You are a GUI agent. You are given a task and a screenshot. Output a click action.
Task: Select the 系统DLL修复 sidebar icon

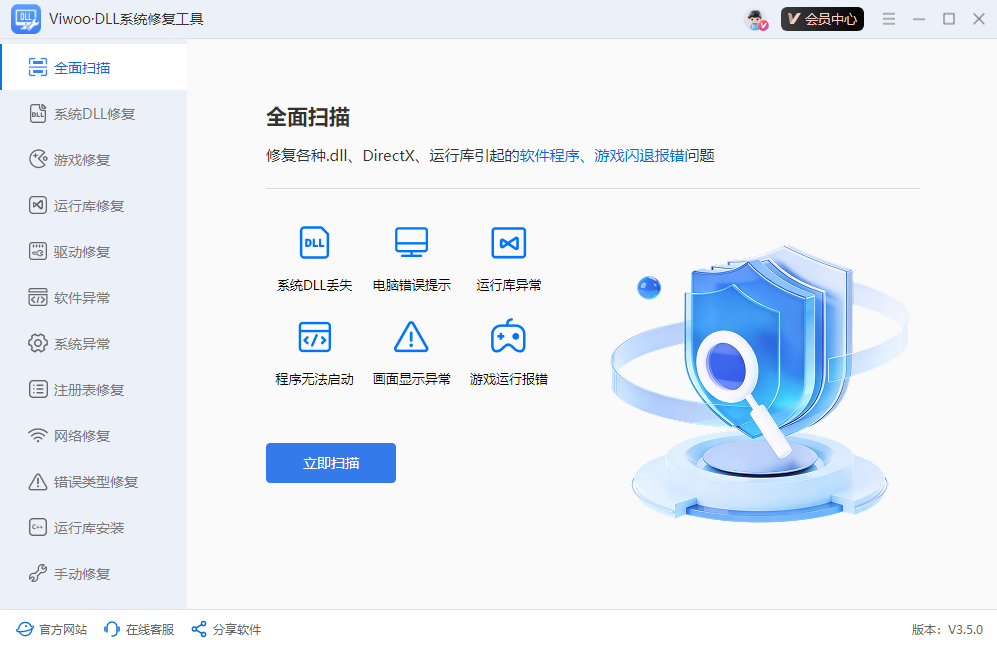(36, 113)
